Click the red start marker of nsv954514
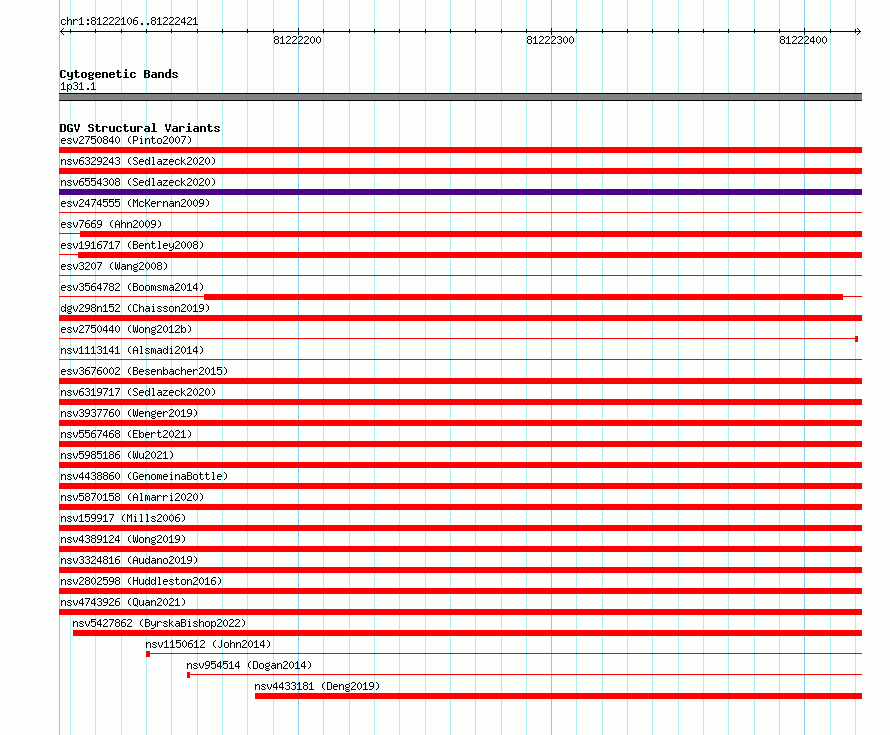 [x=188, y=675]
